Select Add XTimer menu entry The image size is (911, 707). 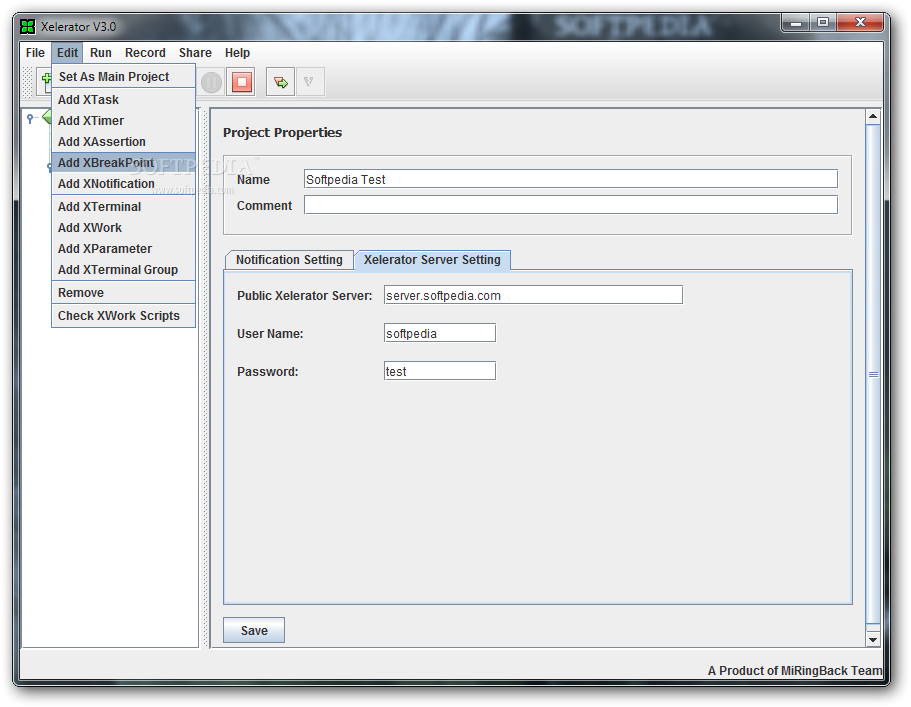123,121
